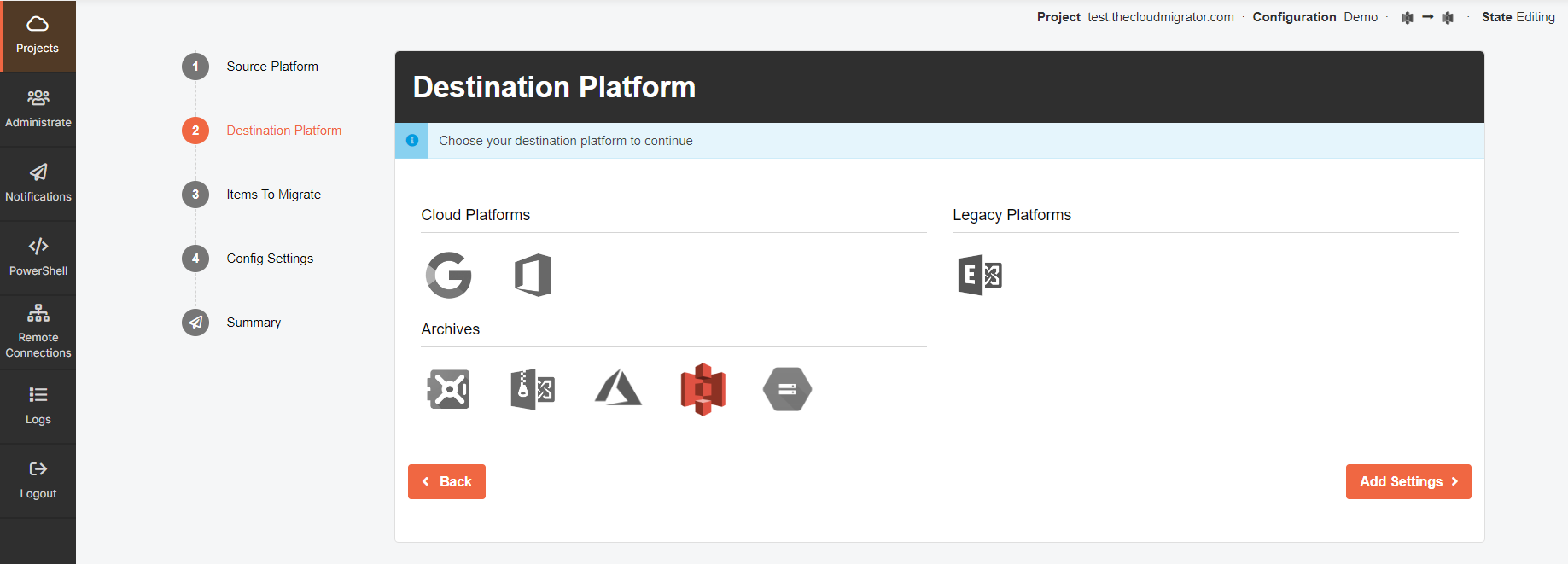The image size is (1568, 564).
Task: Open the PowerShell section
Action: 38,259
